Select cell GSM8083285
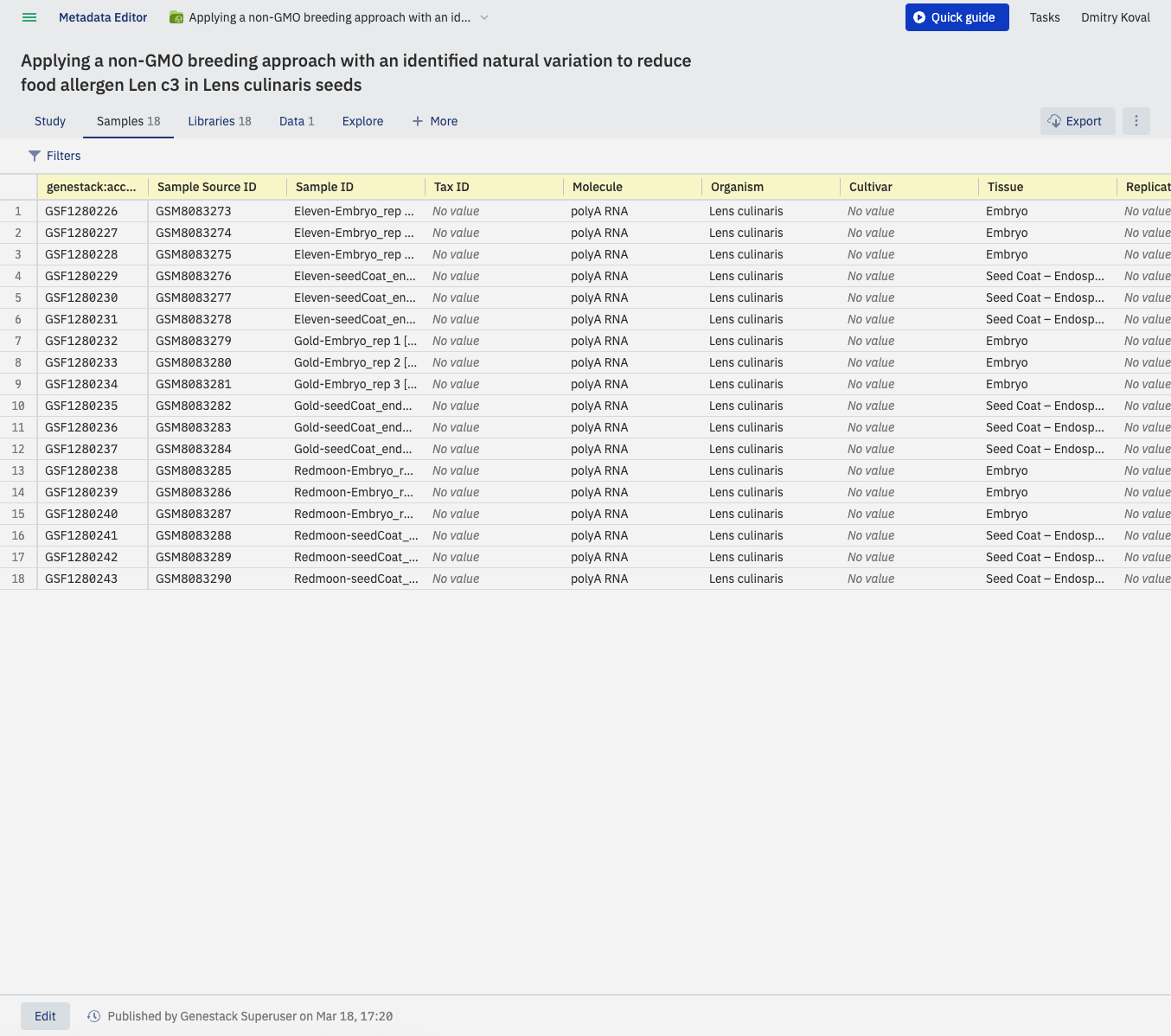1171x1036 pixels. point(217,470)
